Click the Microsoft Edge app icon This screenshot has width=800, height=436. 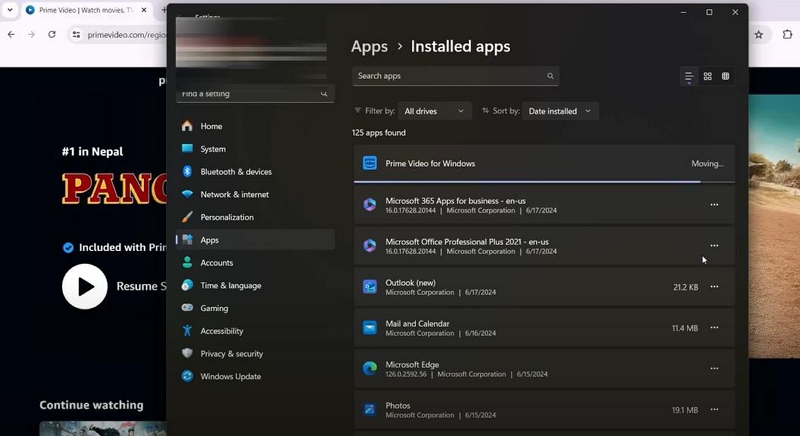click(x=369, y=368)
